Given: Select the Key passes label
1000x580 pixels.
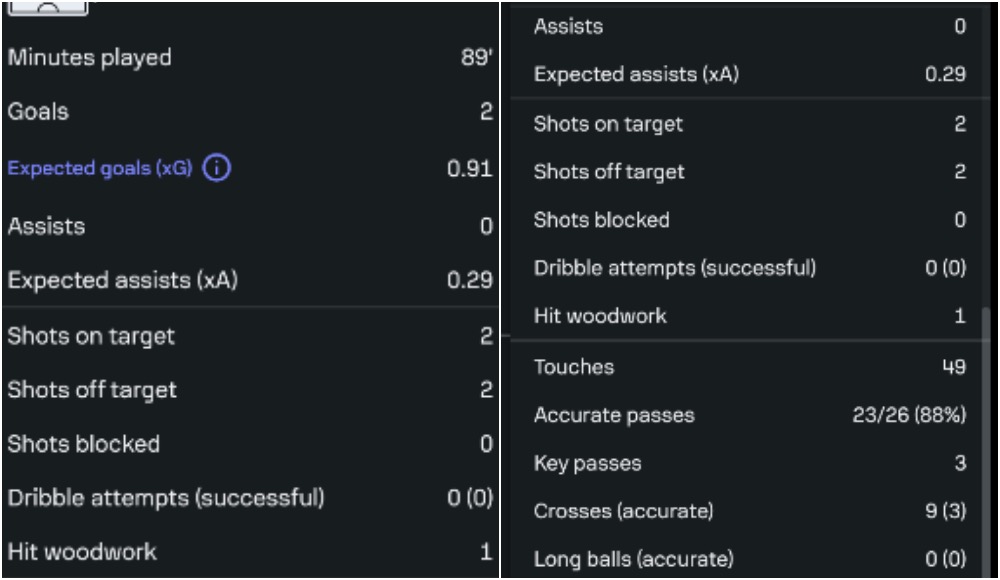Looking at the screenshot, I should pyautogui.click(x=588, y=463).
